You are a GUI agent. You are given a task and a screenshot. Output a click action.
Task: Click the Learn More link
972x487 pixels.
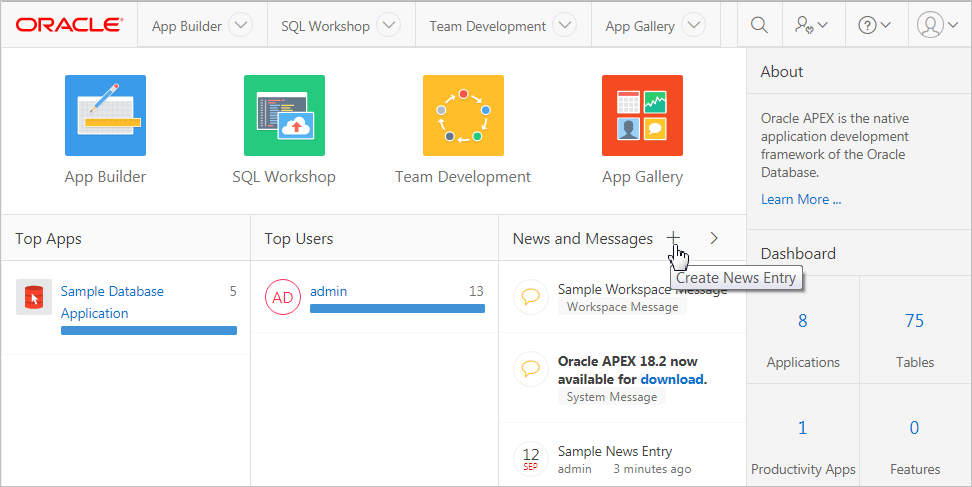[x=801, y=199]
